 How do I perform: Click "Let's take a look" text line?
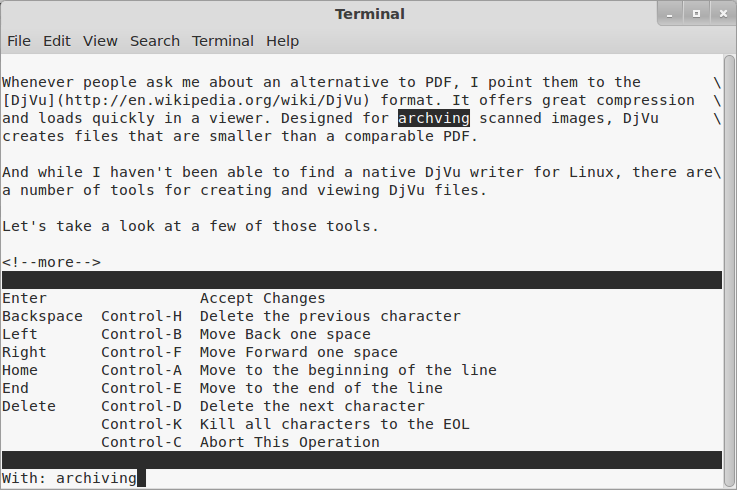190,226
